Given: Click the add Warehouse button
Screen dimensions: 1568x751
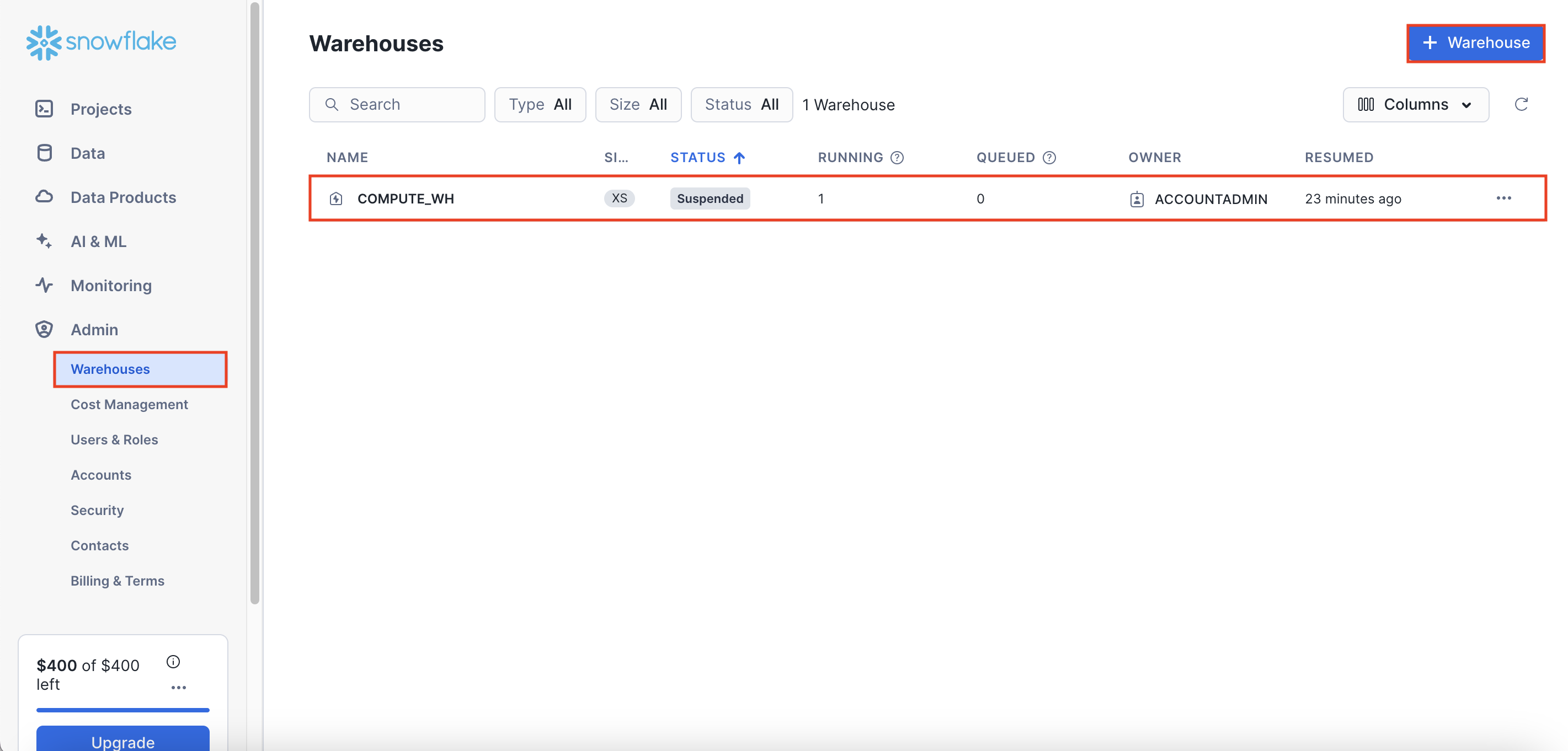Looking at the screenshot, I should (x=1475, y=42).
